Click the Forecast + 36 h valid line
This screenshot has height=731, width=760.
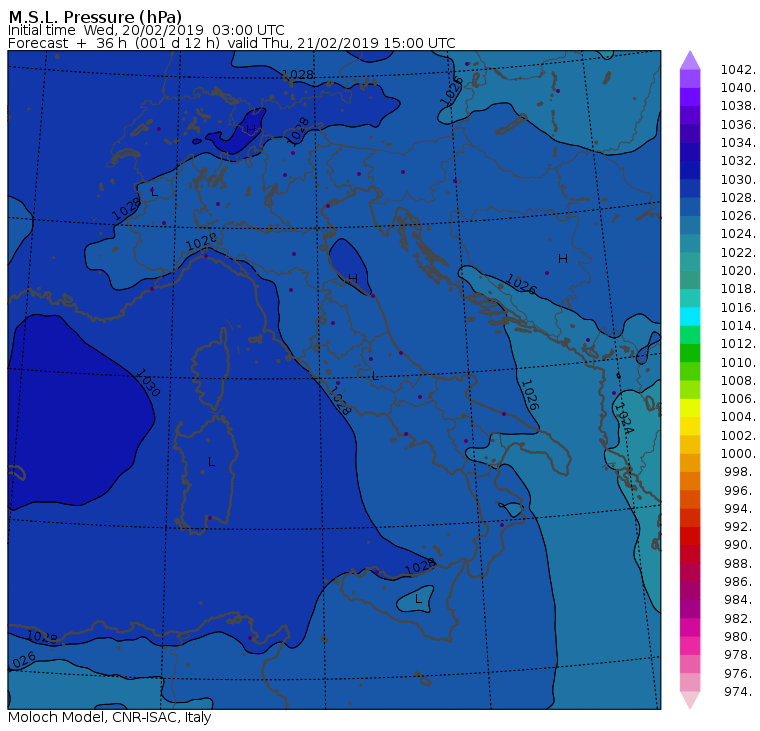[x=232, y=43]
